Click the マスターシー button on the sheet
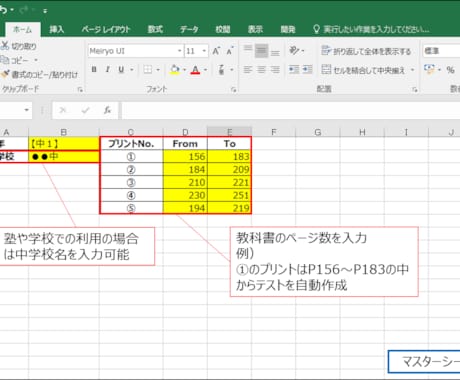Viewport: 460px width, 380px height. [424, 361]
